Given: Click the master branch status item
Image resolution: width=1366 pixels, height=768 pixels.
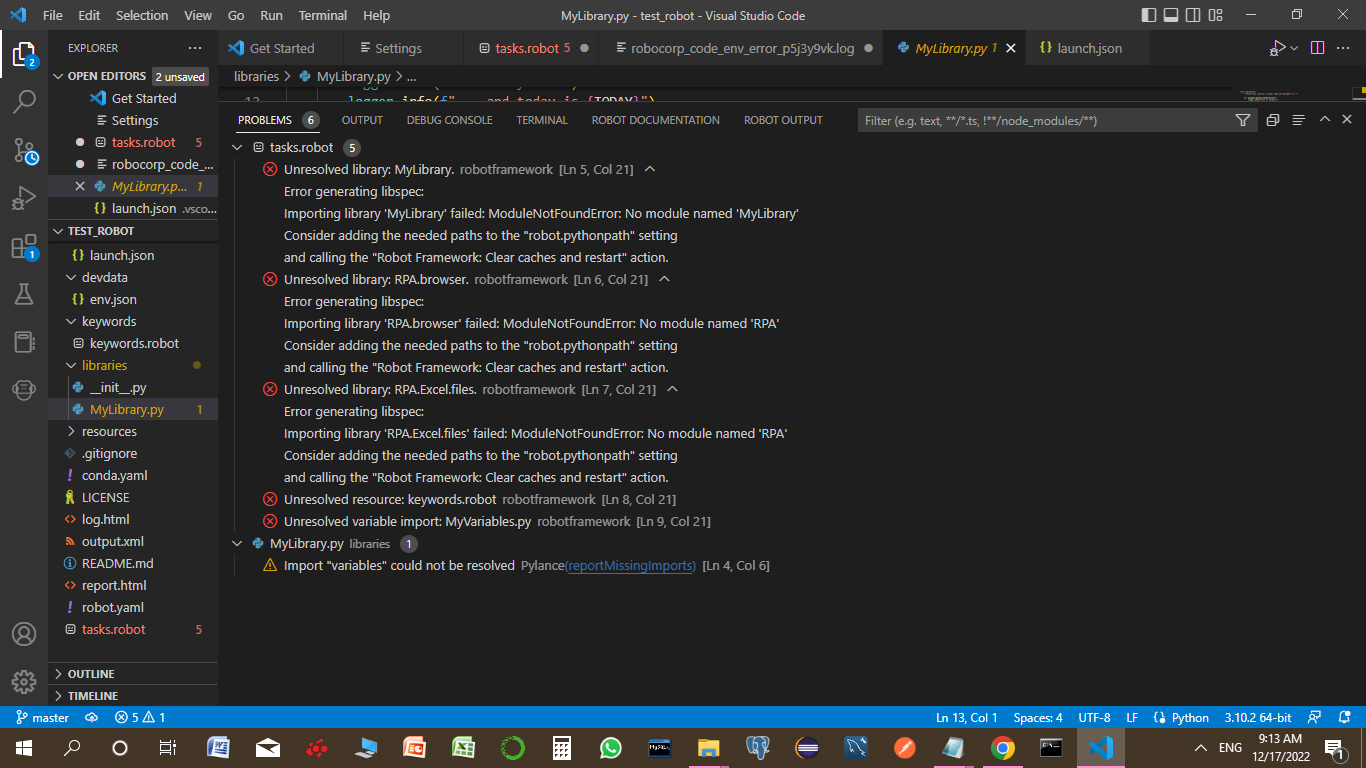Looking at the screenshot, I should tap(43, 718).
